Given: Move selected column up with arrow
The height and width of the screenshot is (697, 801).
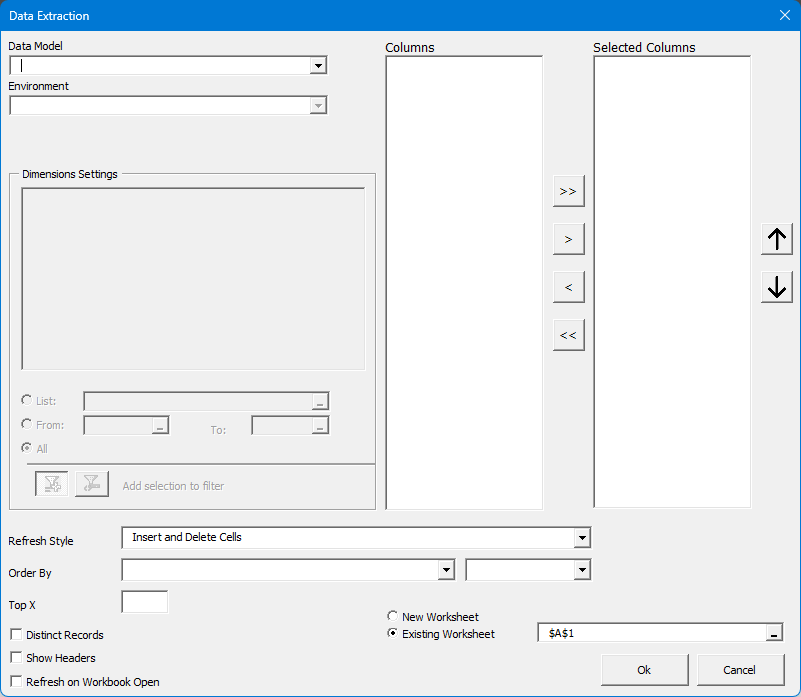Looking at the screenshot, I should tap(776, 240).
